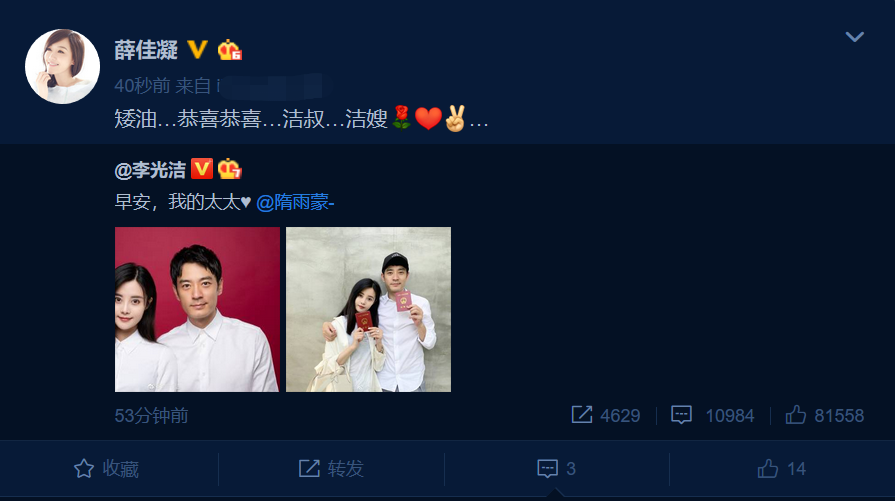This screenshot has width=895, height=501.
Task: Open the comments tab showing 3
Action: tap(557, 468)
